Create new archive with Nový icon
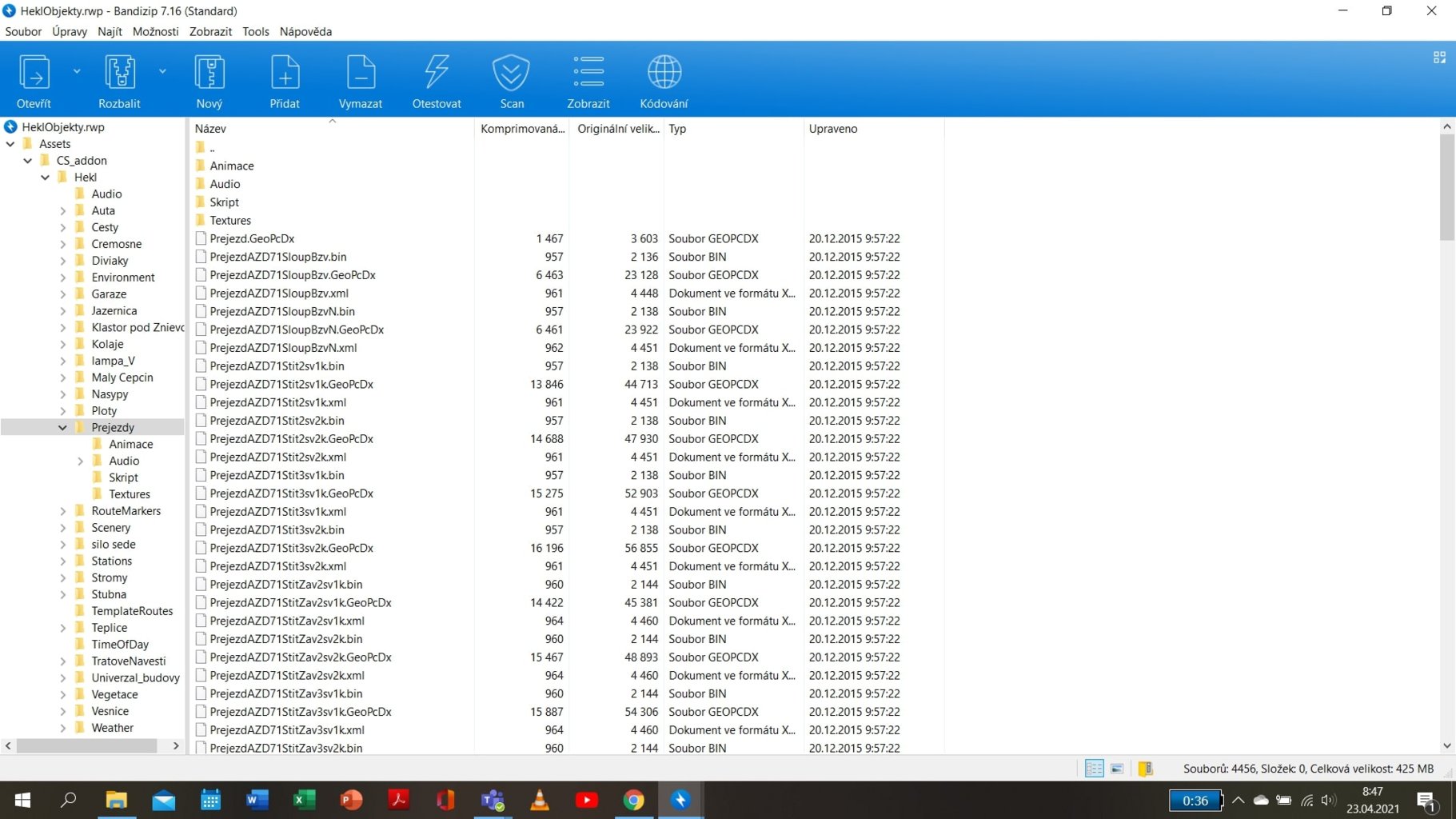This screenshot has width=1456, height=819. (209, 74)
